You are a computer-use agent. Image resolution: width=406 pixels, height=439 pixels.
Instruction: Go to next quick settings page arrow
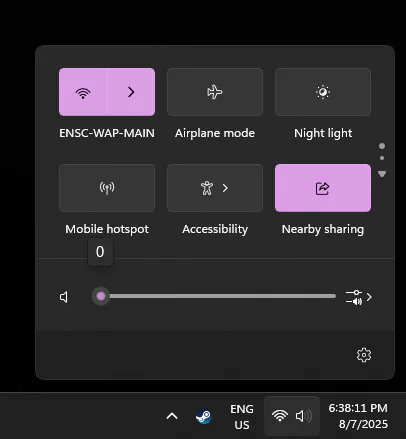pyautogui.click(x=382, y=174)
